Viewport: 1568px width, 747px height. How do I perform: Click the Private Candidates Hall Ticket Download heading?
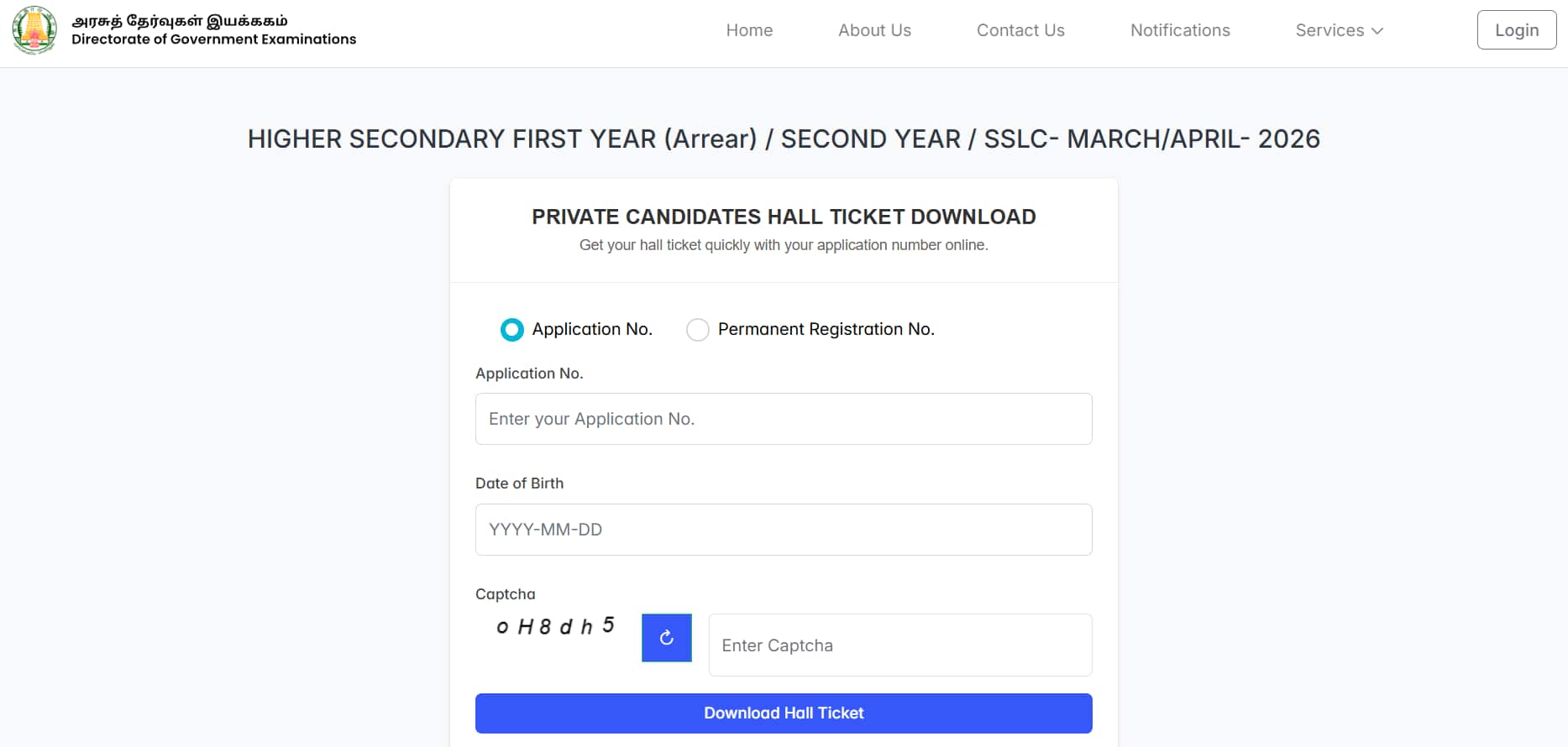pyautogui.click(x=784, y=217)
